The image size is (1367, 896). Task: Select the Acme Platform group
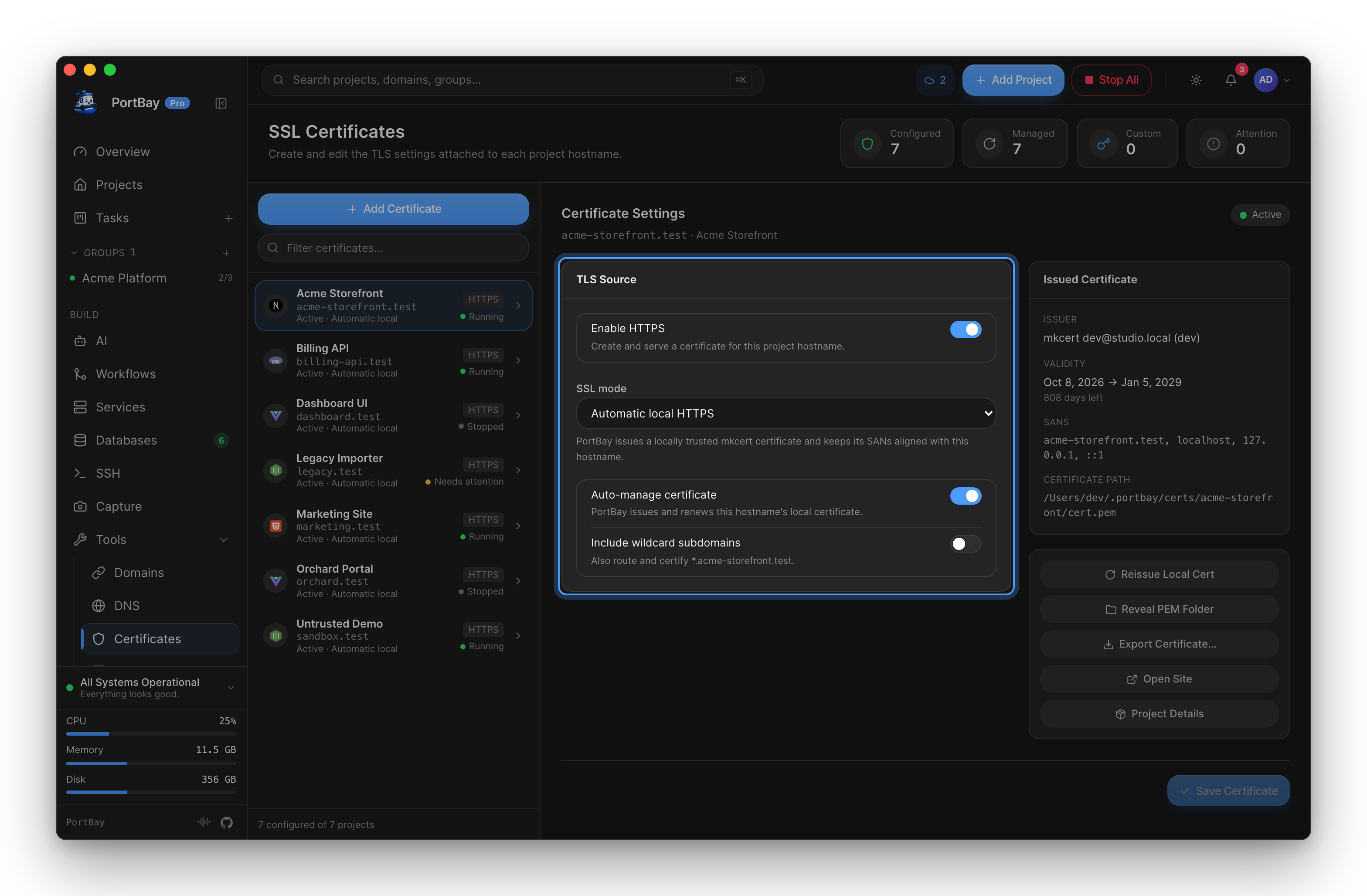click(151, 278)
